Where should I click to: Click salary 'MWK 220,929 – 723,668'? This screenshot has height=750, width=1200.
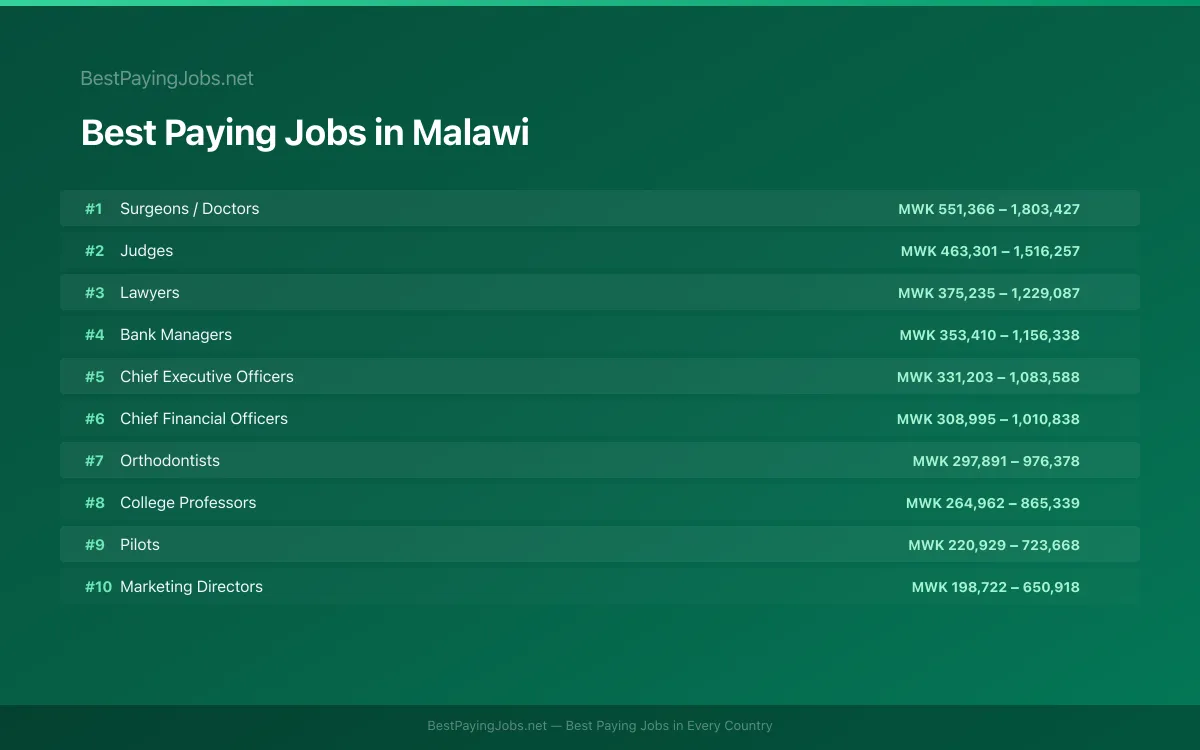point(994,545)
